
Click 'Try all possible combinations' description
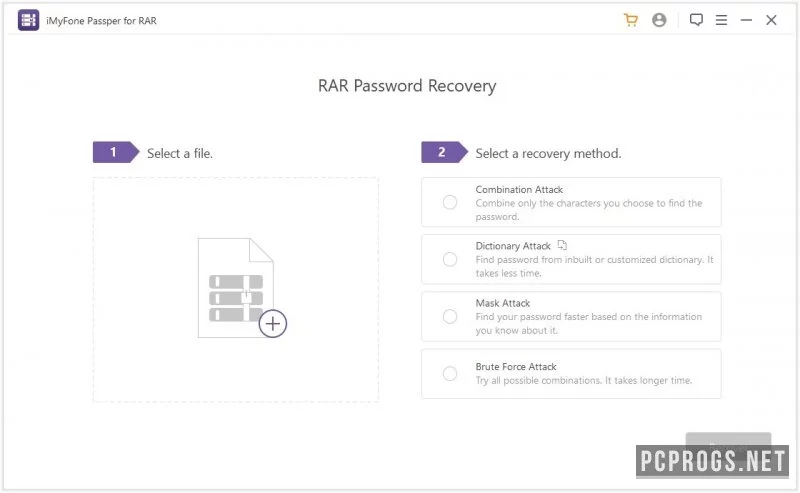point(584,380)
